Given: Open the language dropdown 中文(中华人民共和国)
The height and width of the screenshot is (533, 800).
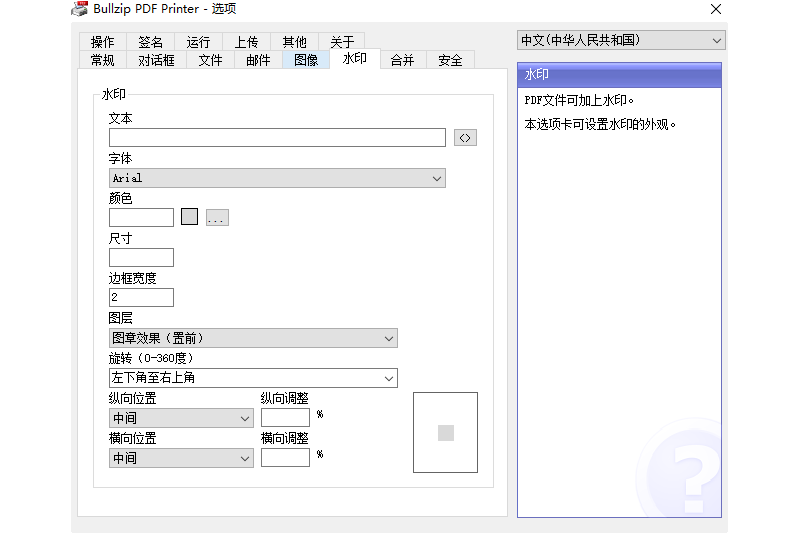Looking at the screenshot, I should (x=621, y=40).
